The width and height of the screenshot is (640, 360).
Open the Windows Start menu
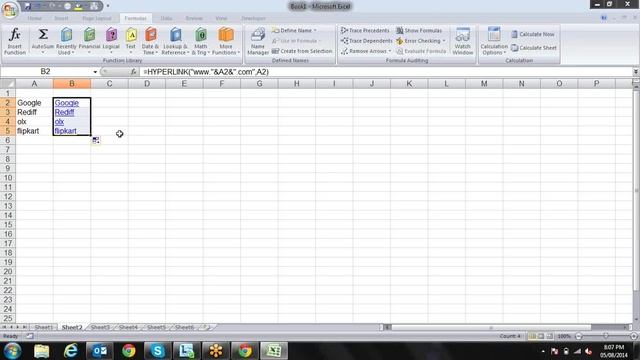point(13,351)
